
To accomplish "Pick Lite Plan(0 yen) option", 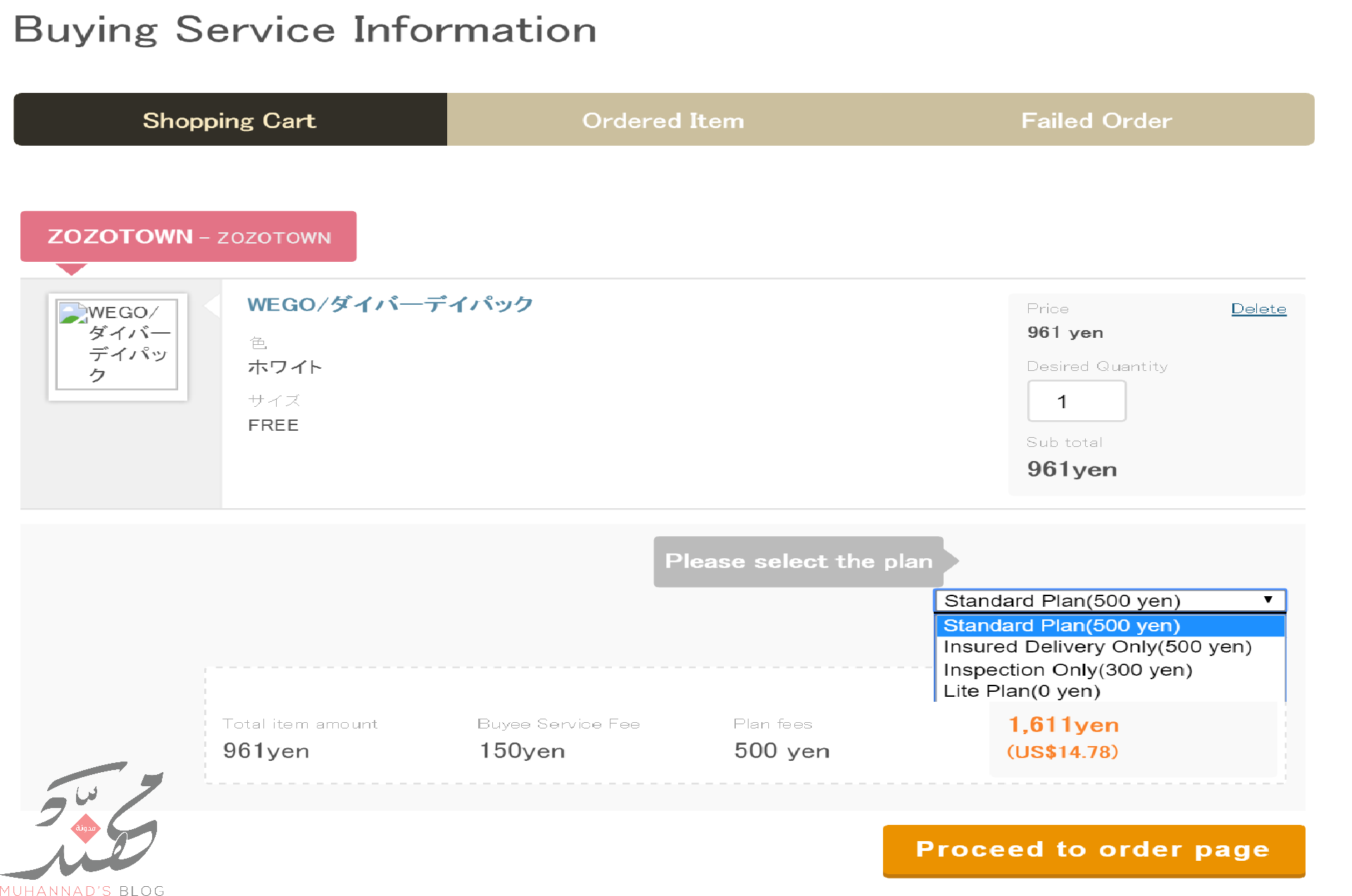I will (x=1021, y=691).
